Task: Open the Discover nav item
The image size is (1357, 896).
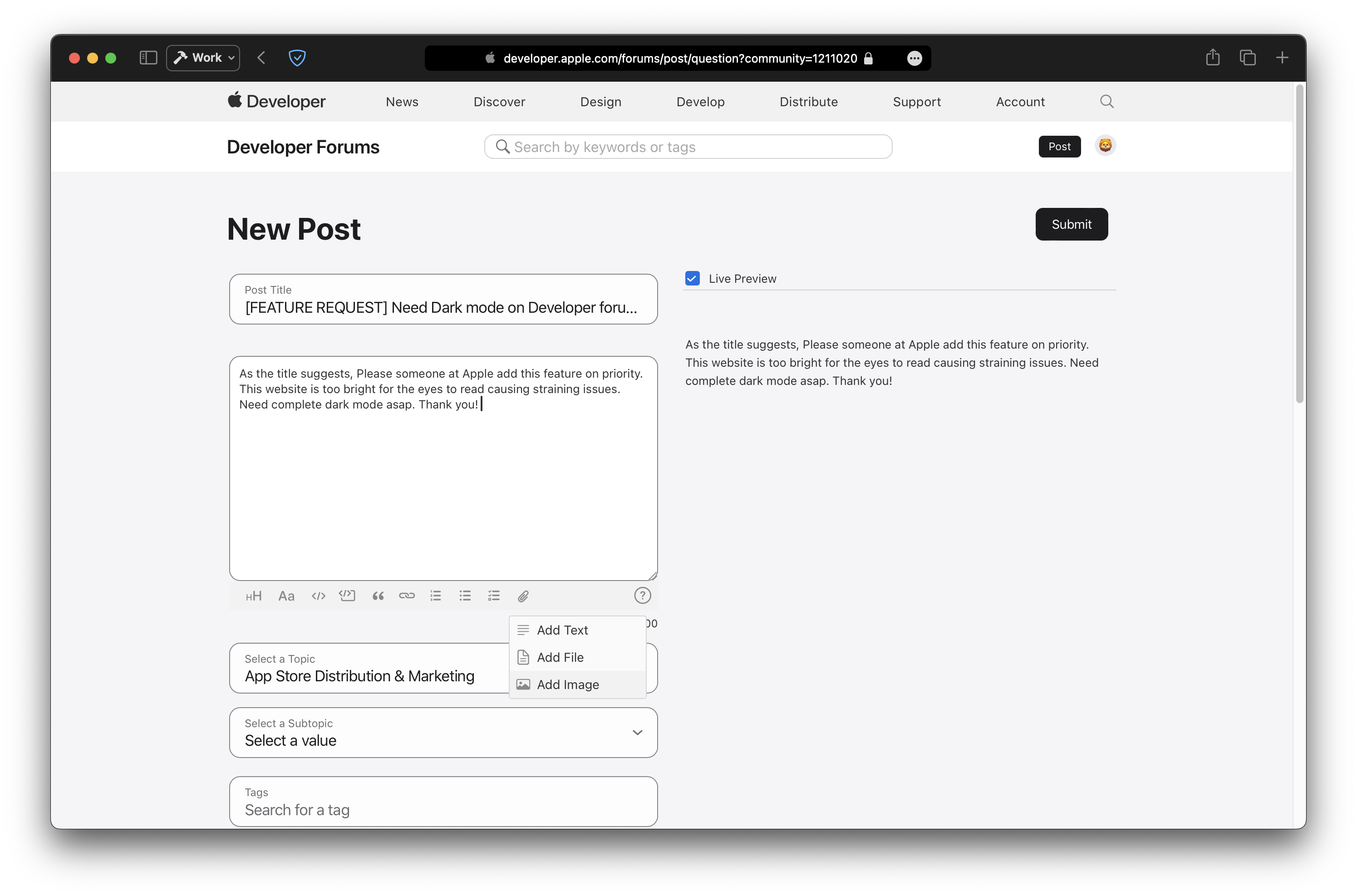Action: [x=499, y=102]
